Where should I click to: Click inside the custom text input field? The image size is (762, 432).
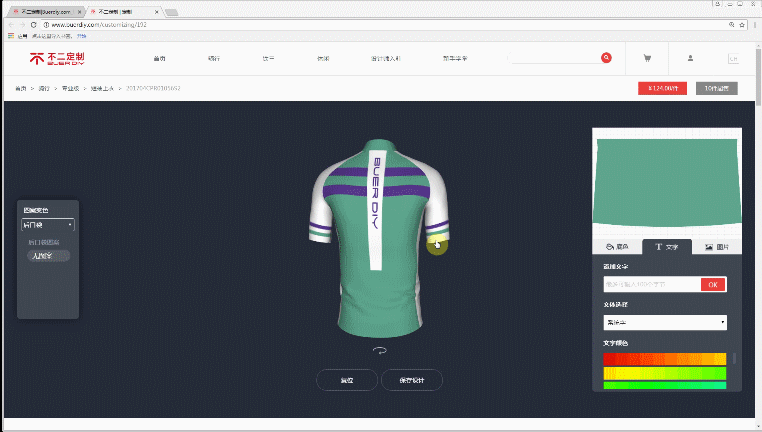(x=650, y=285)
